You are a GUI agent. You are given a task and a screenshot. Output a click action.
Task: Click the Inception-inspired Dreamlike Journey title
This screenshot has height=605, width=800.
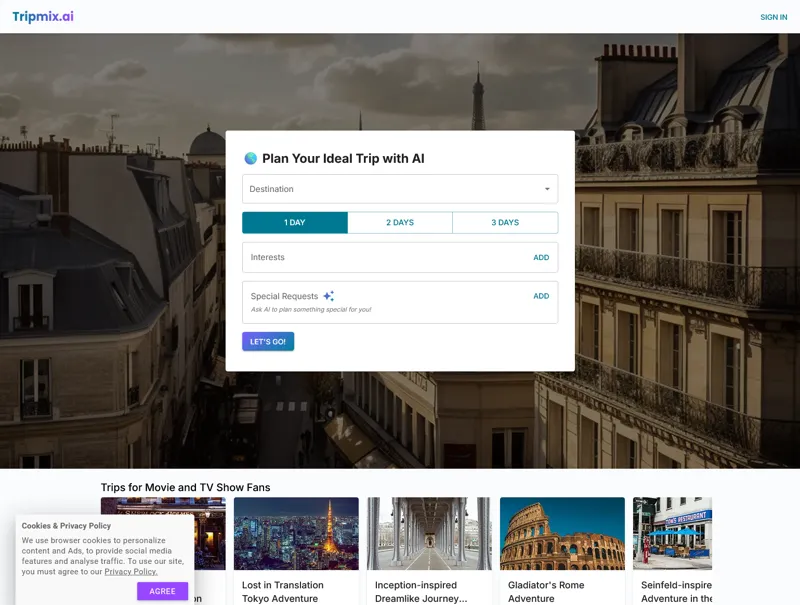[421, 592]
